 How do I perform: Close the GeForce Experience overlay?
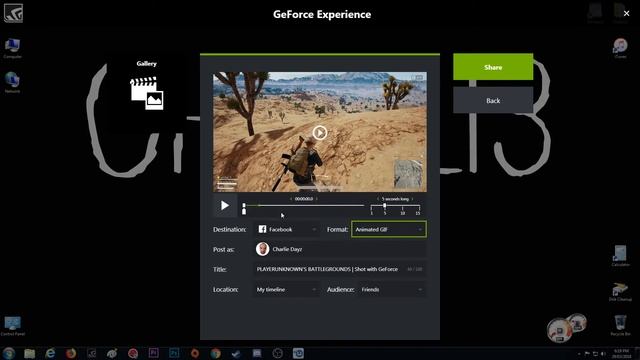[627, 13]
